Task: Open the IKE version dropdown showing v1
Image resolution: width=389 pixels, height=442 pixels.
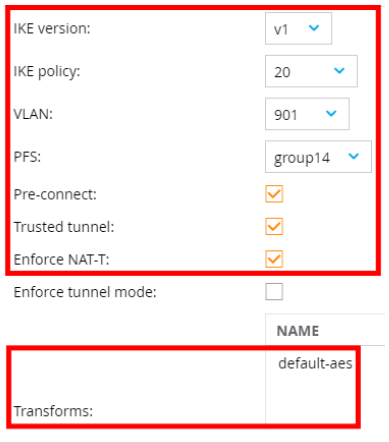Action: (298, 29)
